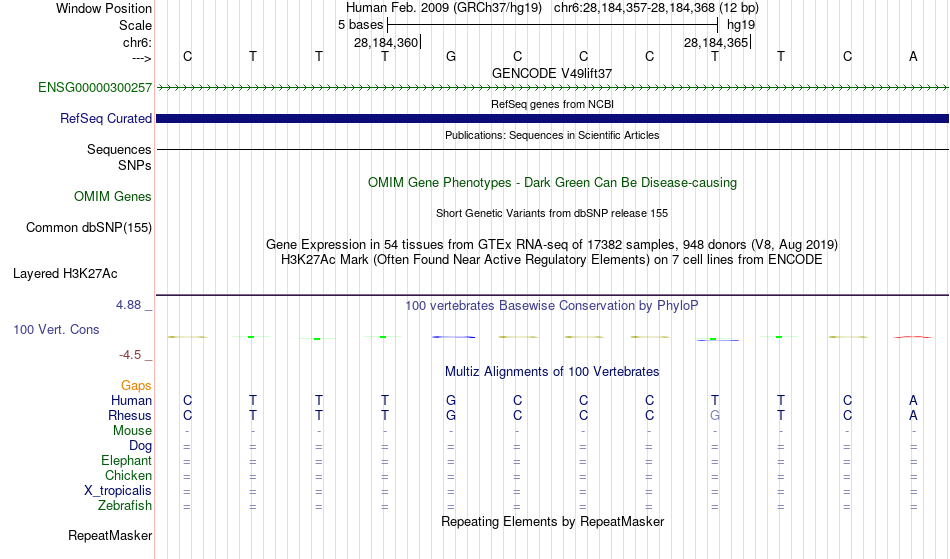
Task: Click the 28,184,360 position marker
Action: coord(386,42)
